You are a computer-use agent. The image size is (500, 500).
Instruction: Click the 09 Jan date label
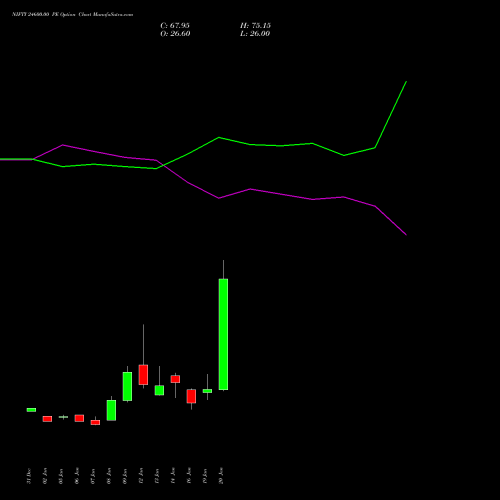coord(125,476)
